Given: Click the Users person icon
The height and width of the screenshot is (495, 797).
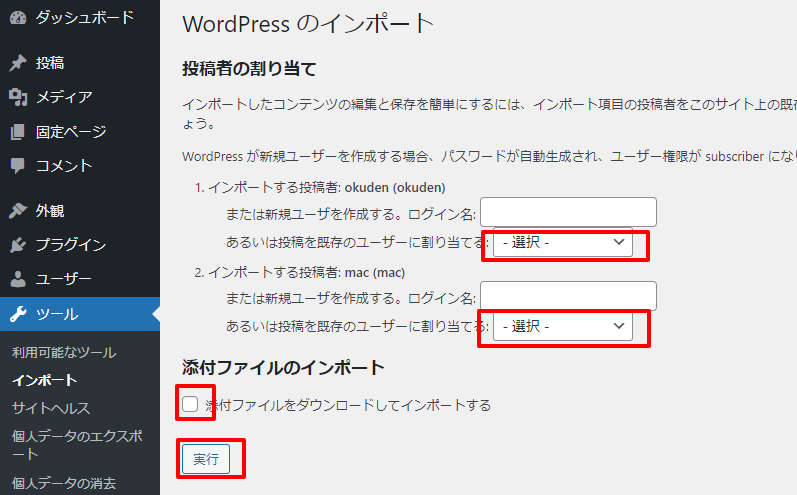Looking at the screenshot, I should [x=18, y=279].
